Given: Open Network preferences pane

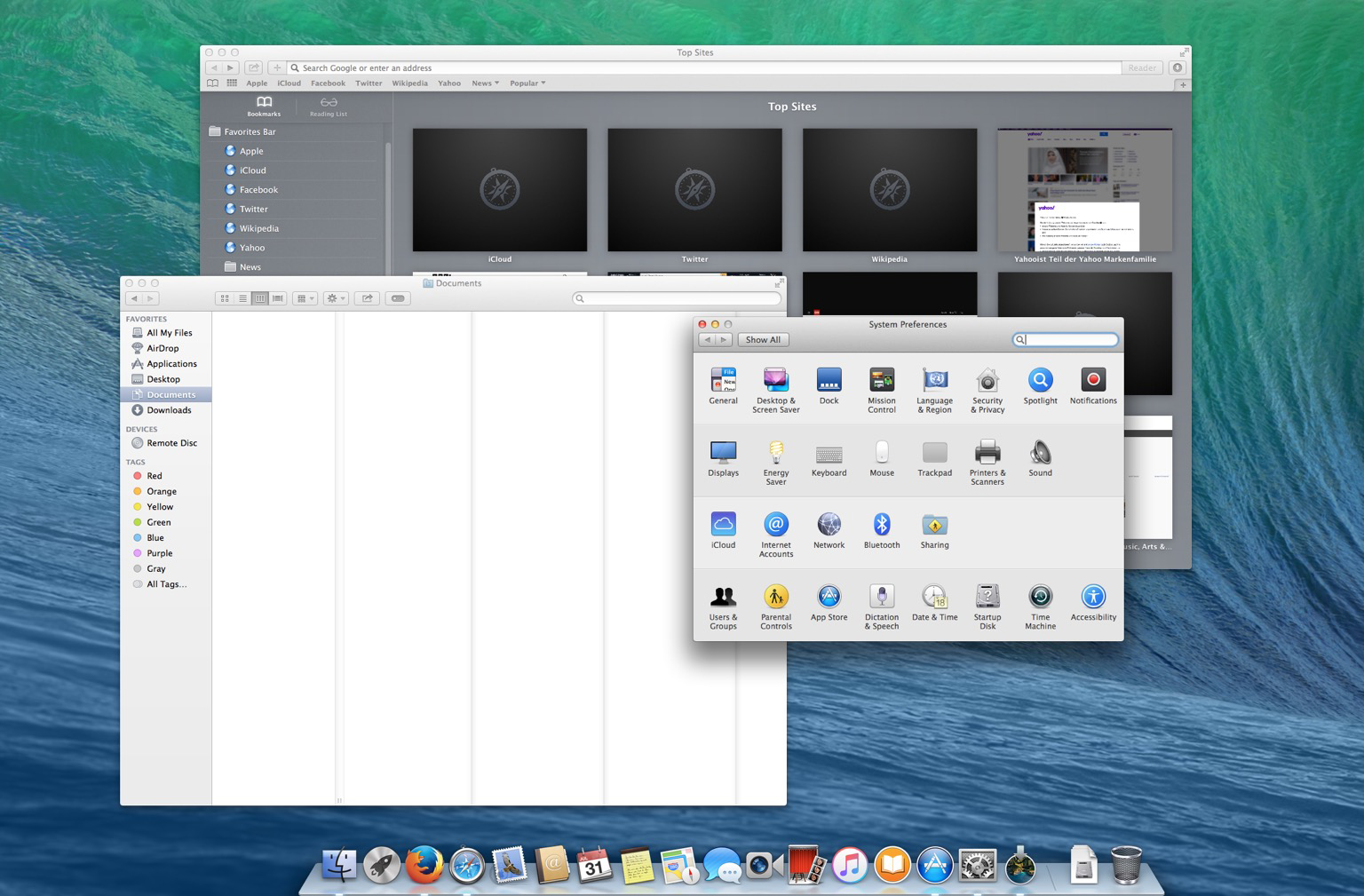Looking at the screenshot, I should (x=829, y=530).
